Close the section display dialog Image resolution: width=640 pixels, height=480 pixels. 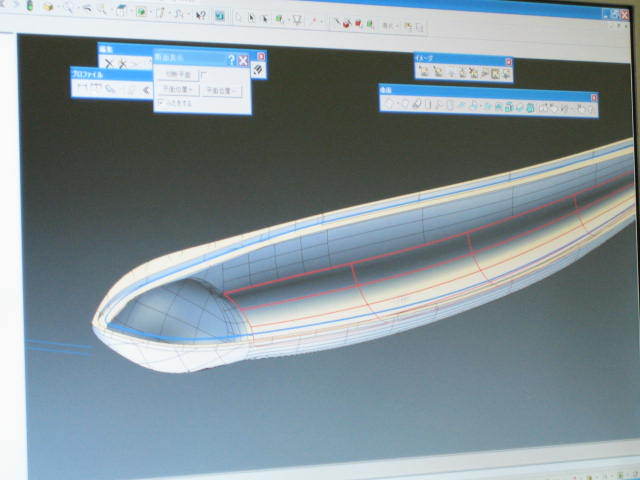pyautogui.click(x=243, y=61)
